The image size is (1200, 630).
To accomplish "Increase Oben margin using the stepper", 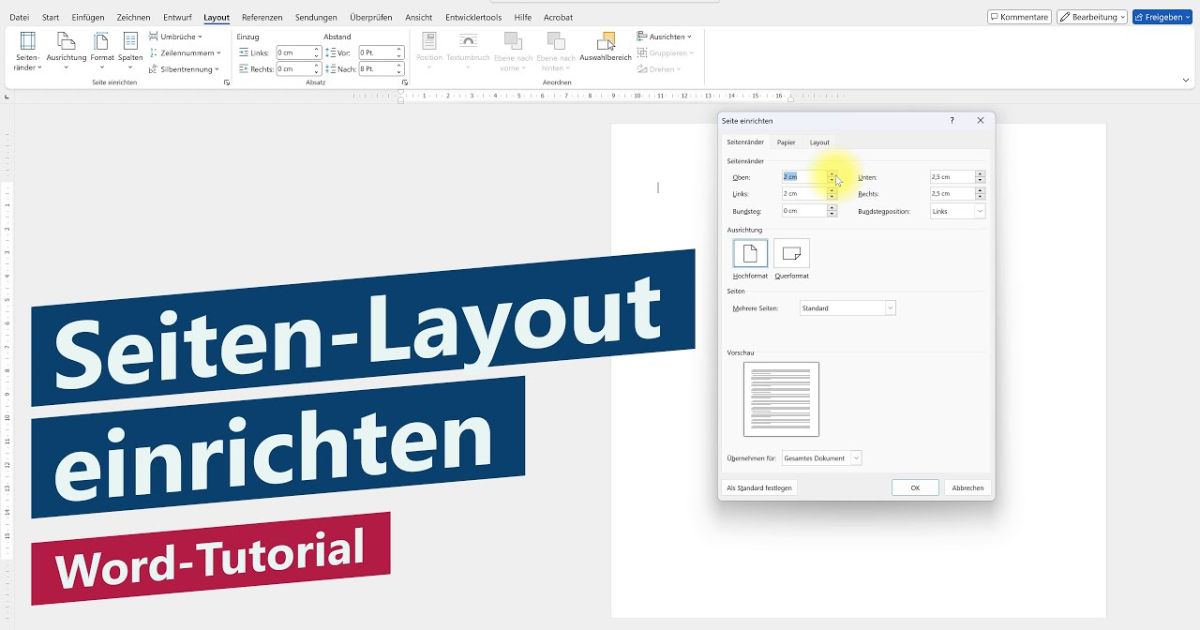I will click(832, 174).
